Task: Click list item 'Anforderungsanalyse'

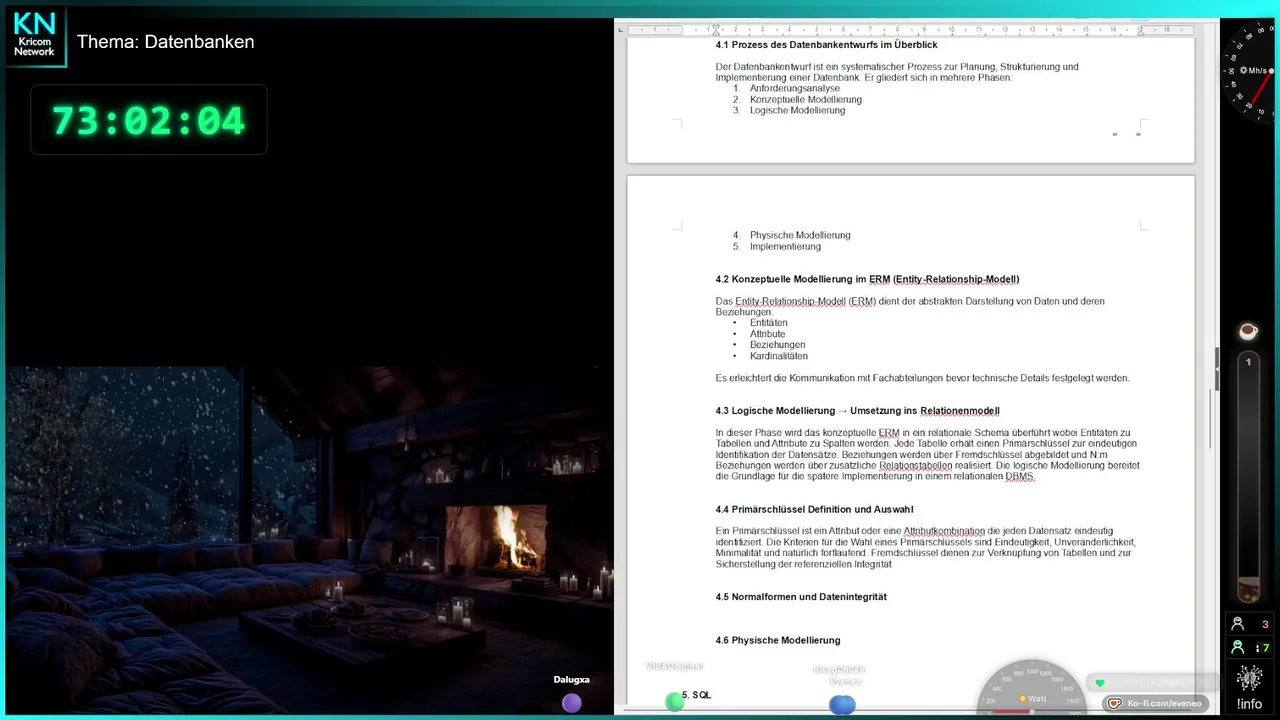Action: (795, 88)
